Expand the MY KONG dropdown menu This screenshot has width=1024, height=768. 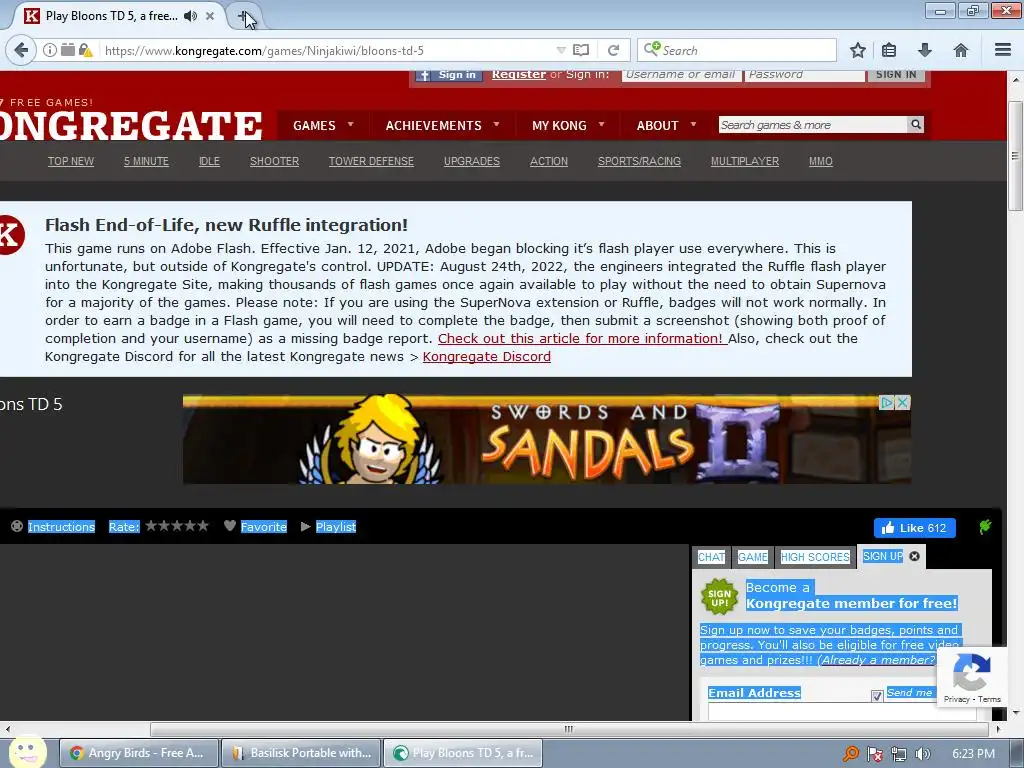coord(568,125)
